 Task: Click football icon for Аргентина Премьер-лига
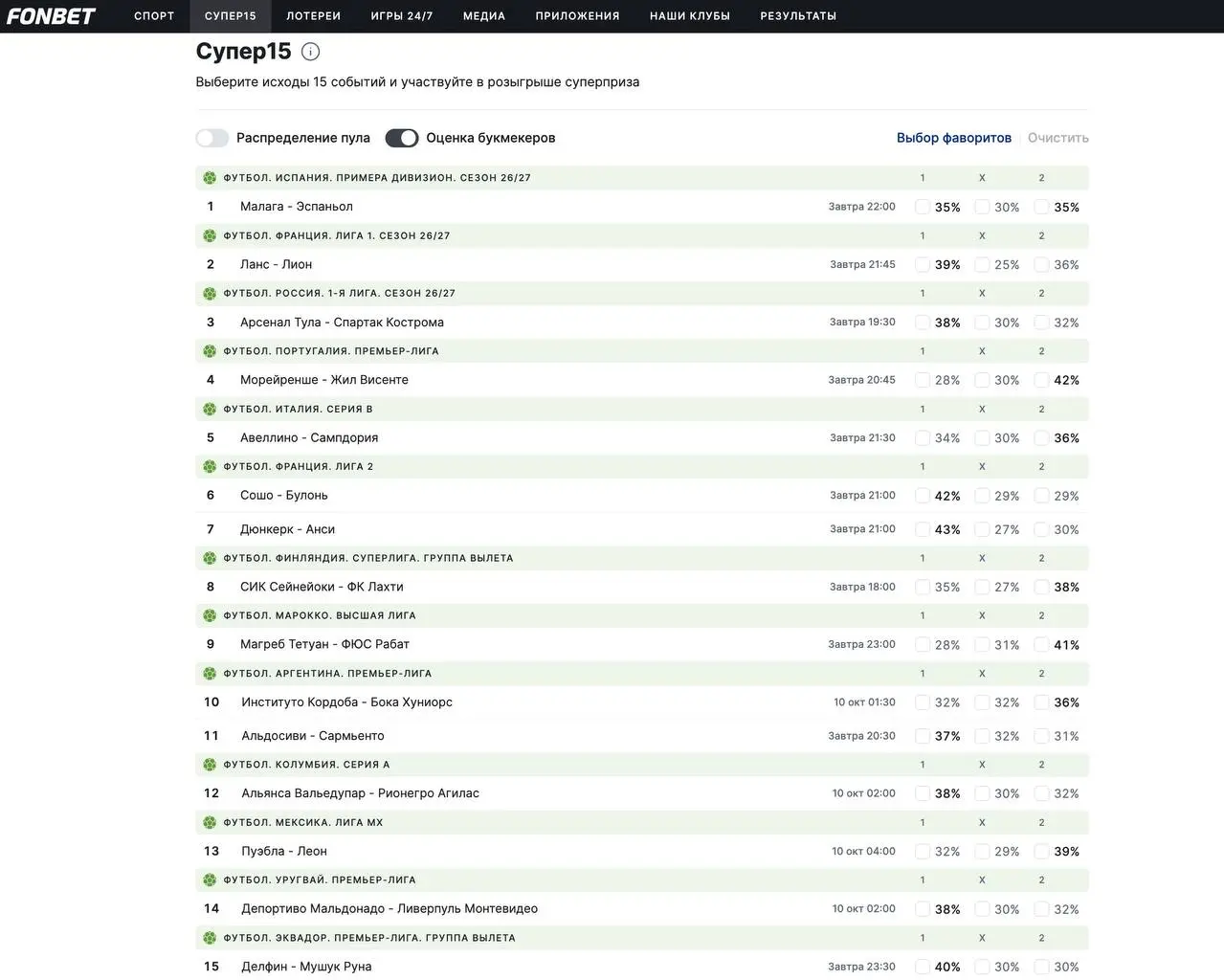tap(210, 673)
